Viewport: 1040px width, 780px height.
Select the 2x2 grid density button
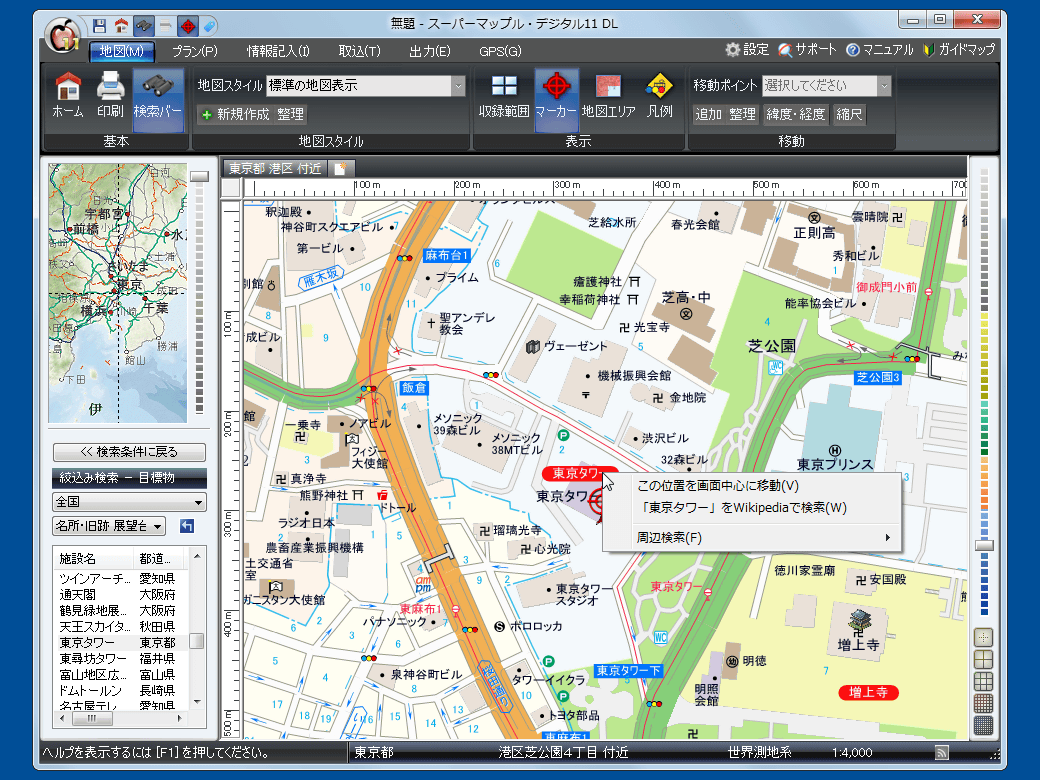click(x=984, y=659)
